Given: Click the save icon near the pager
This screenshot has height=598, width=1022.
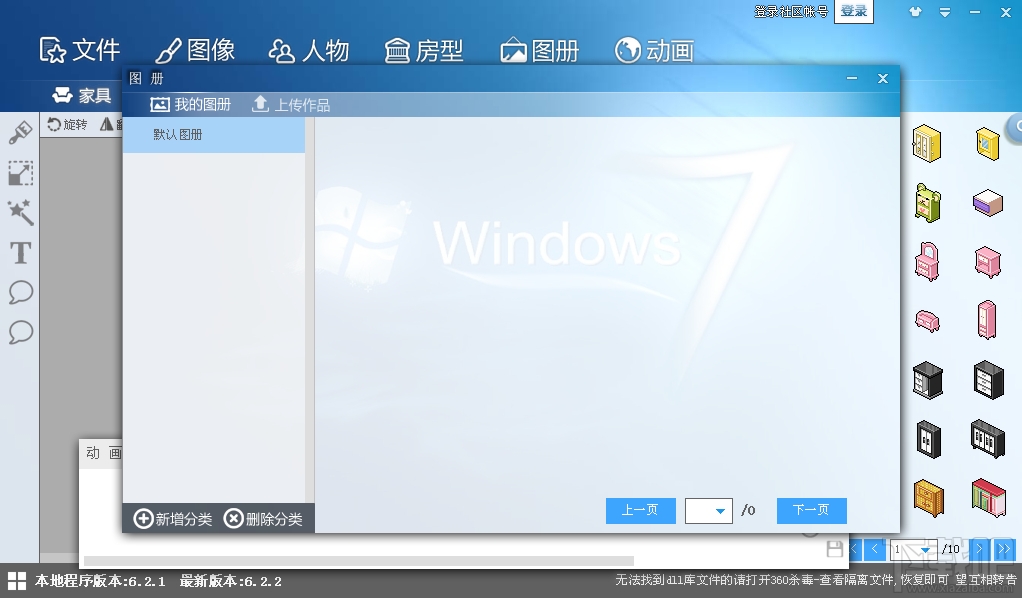Looking at the screenshot, I should (836, 549).
